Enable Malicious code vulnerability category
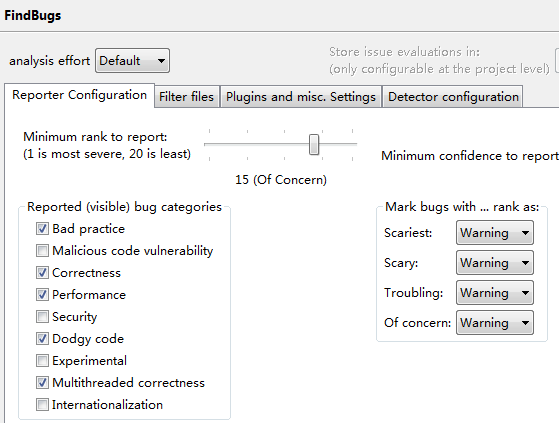This screenshot has height=423, width=559. tap(42, 251)
